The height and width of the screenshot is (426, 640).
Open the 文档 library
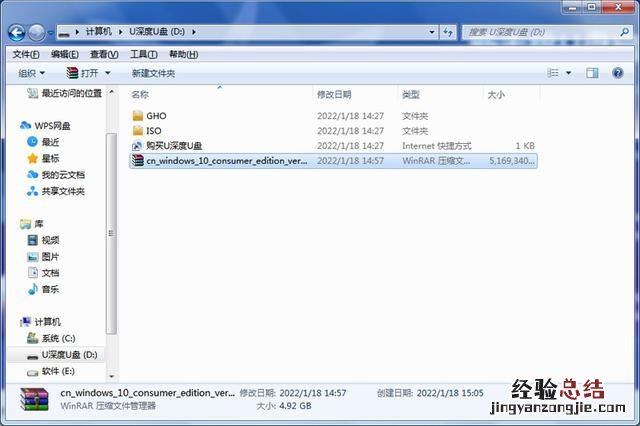click(x=43, y=273)
